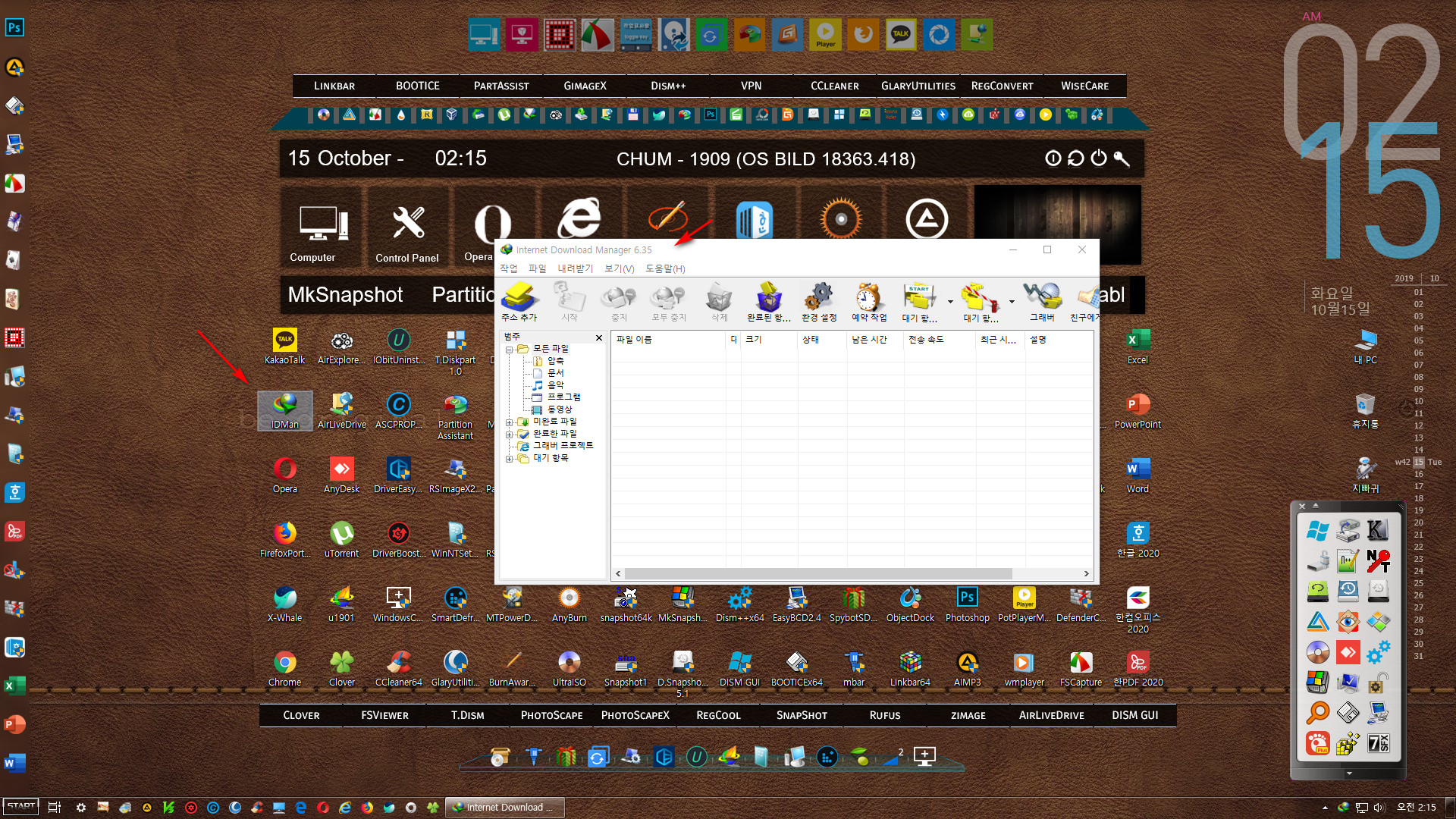Open the Start Queue dropdown arrow
The width and height of the screenshot is (1456, 819).
[950, 302]
